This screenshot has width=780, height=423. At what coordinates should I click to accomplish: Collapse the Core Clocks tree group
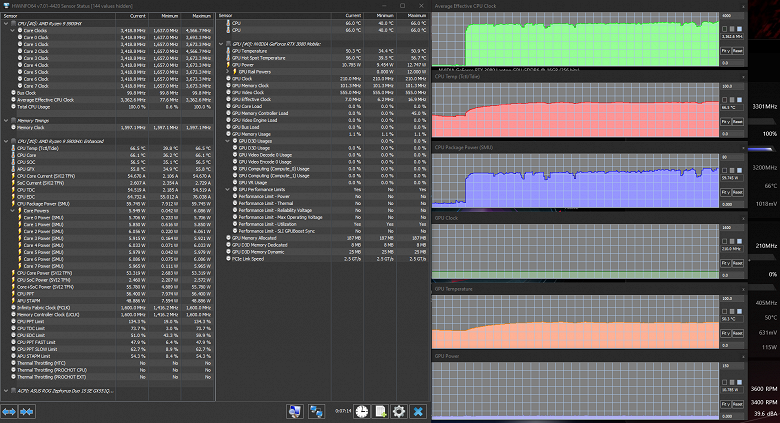click(12, 31)
